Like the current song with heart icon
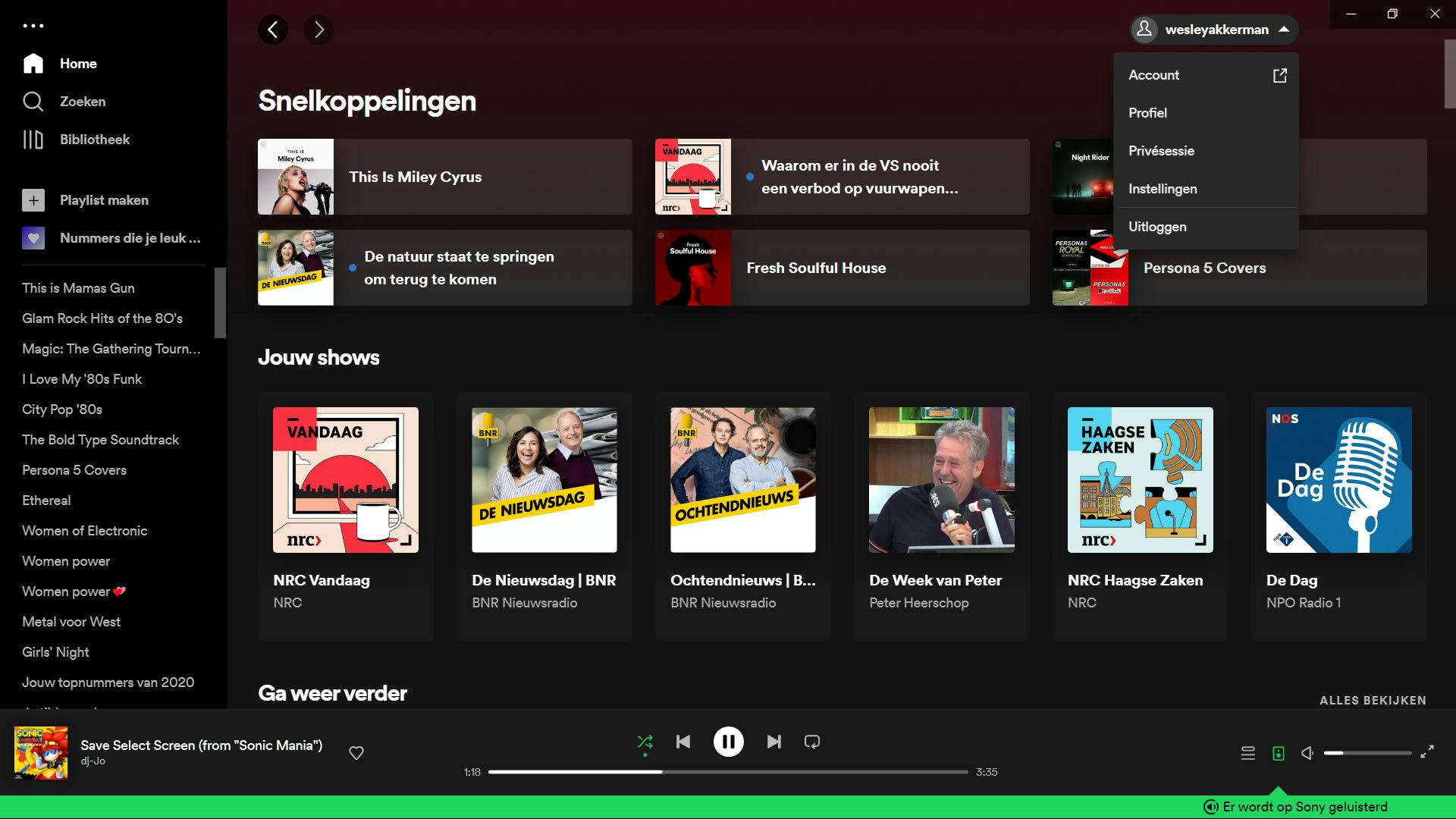The height and width of the screenshot is (819, 1456). (356, 753)
